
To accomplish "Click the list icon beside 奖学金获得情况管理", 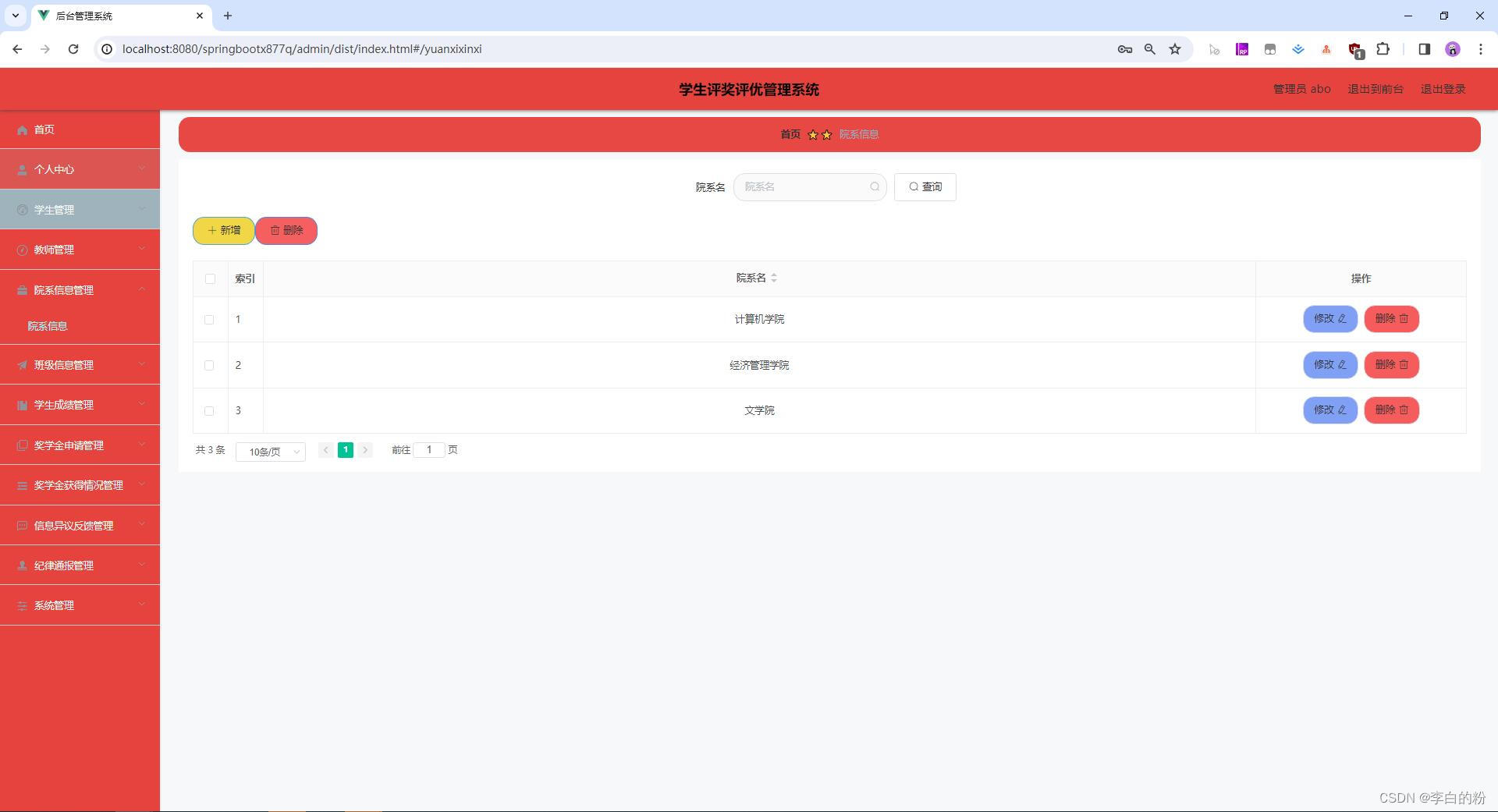I will 22,485.
